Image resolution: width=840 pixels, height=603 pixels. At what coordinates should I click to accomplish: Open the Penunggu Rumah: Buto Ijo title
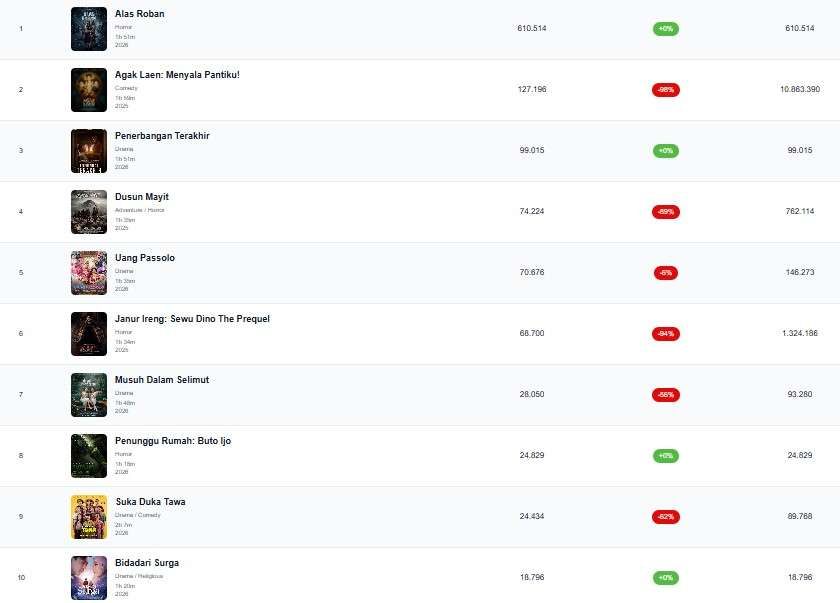[x=173, y=441]
